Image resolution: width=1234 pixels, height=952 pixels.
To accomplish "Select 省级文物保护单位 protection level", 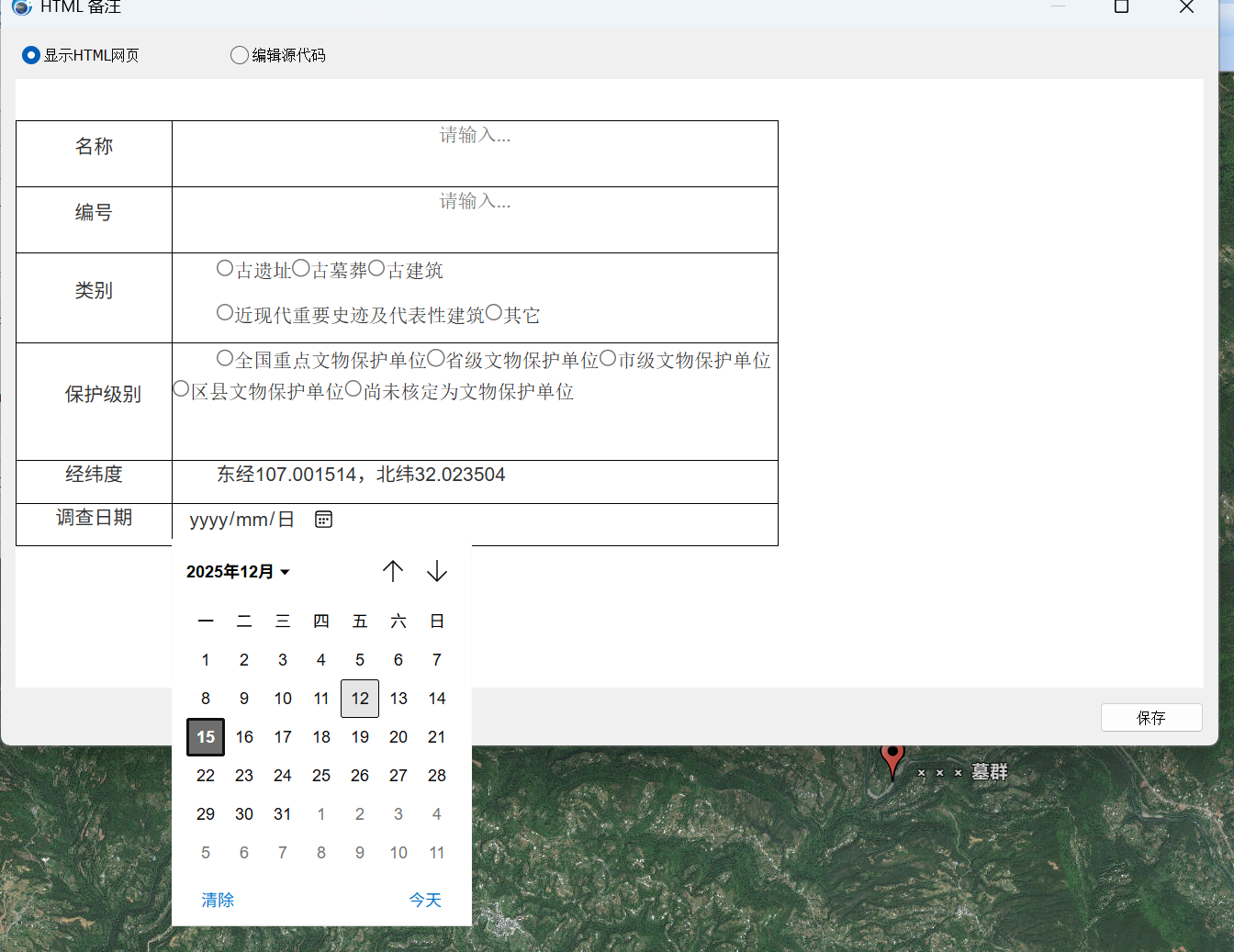I will pos(436,358).
